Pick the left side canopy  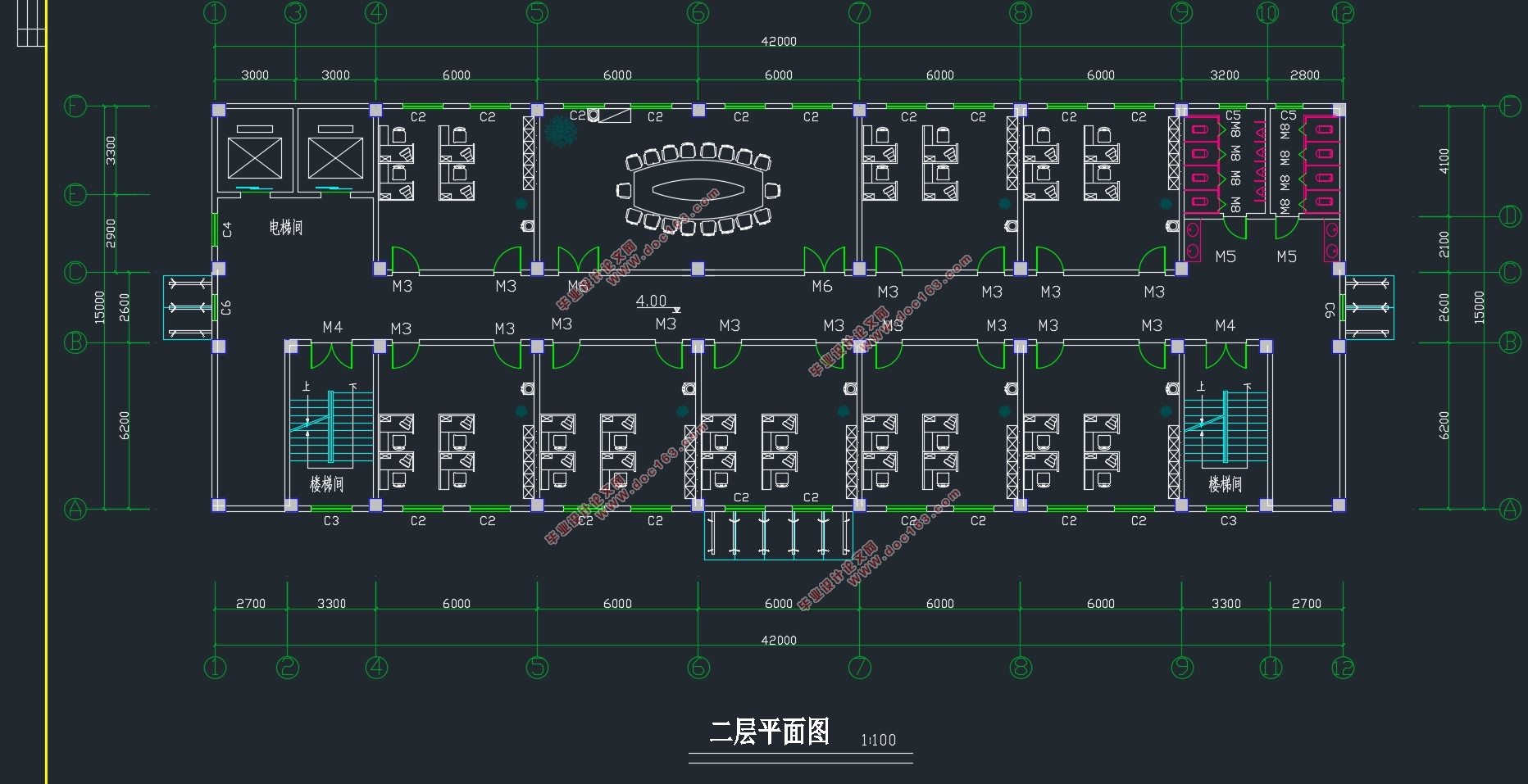[x=189, y=307]
